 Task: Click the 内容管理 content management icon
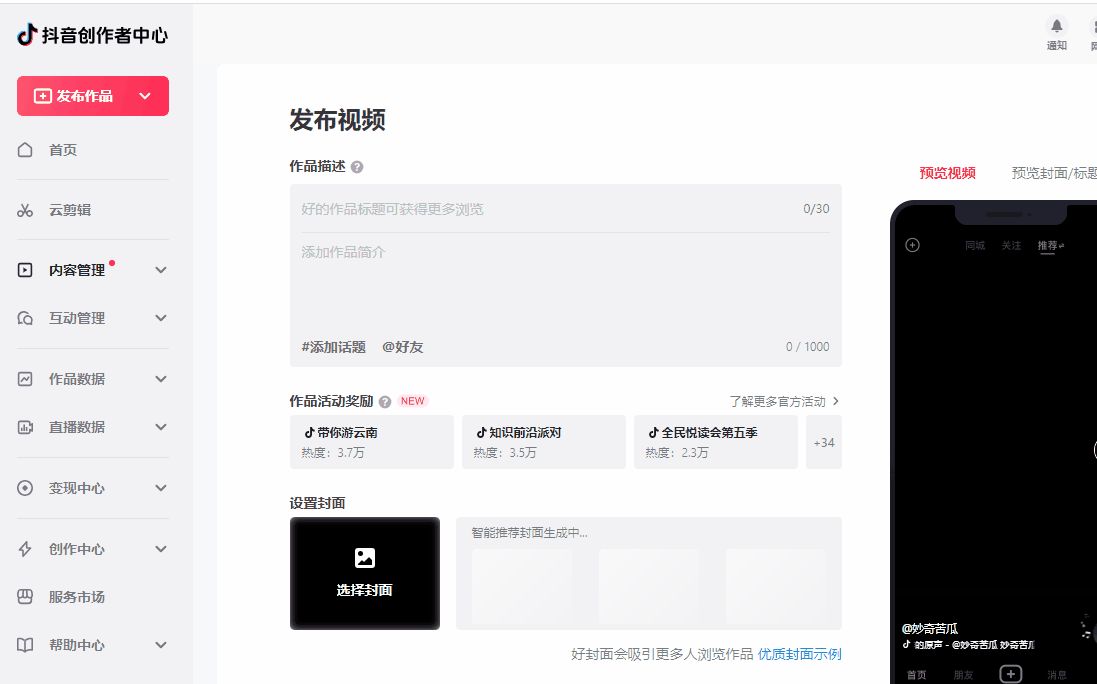[23, 269]
